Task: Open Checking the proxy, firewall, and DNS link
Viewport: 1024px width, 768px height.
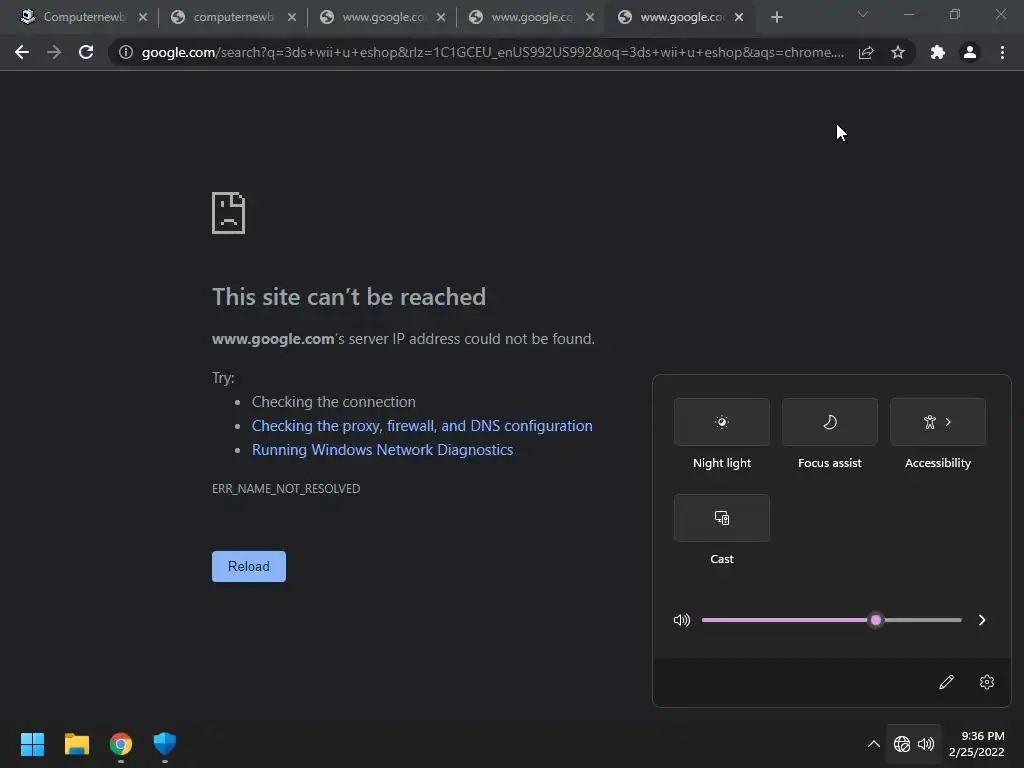Action: click(422, 426)
